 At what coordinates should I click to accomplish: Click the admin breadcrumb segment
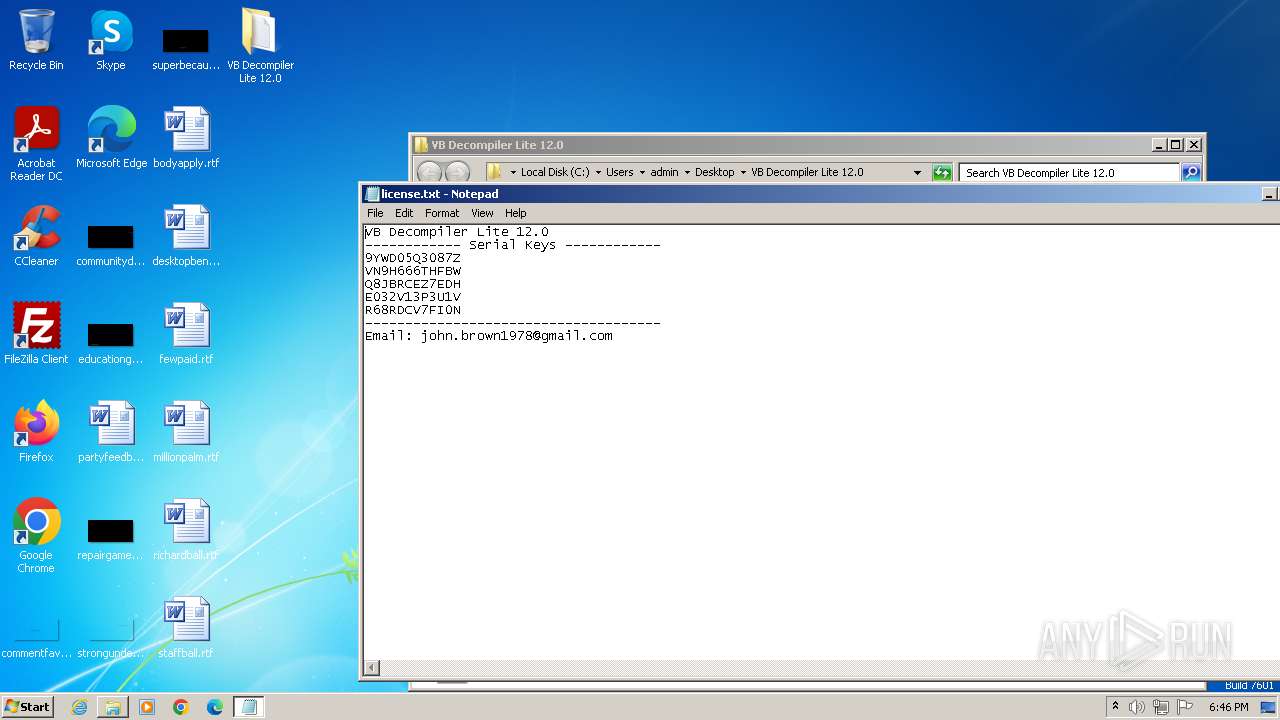tap(664, 172)
